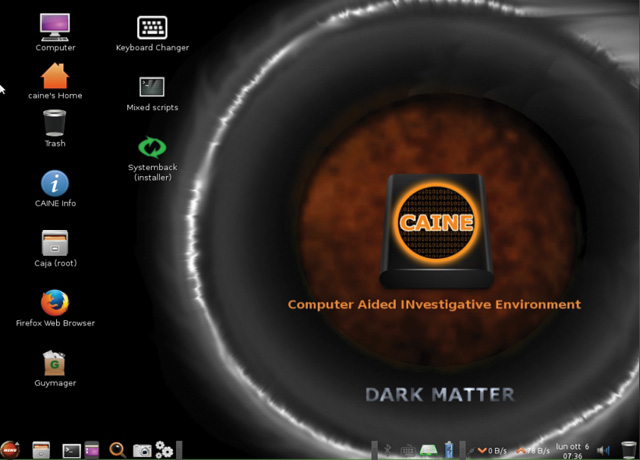This screenshot has width=640, height=460.
Task: Open the gears settings launcher in the panel
Action: 164,450
